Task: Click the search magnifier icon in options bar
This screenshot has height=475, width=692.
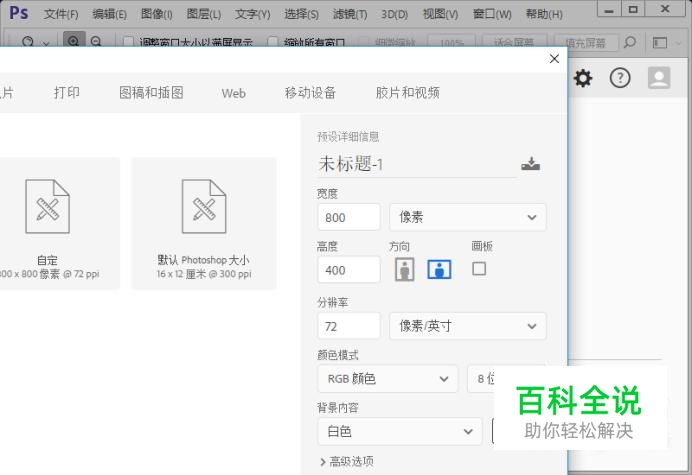Action: pyautogui.click(x=630, y=42)
